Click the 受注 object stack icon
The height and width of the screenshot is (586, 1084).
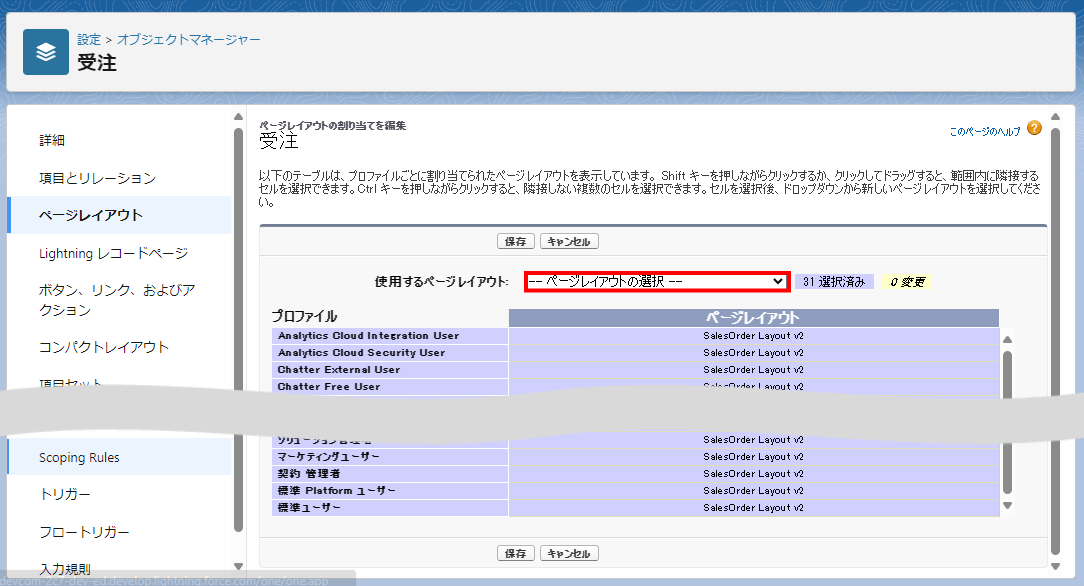[x=46, y=52]
